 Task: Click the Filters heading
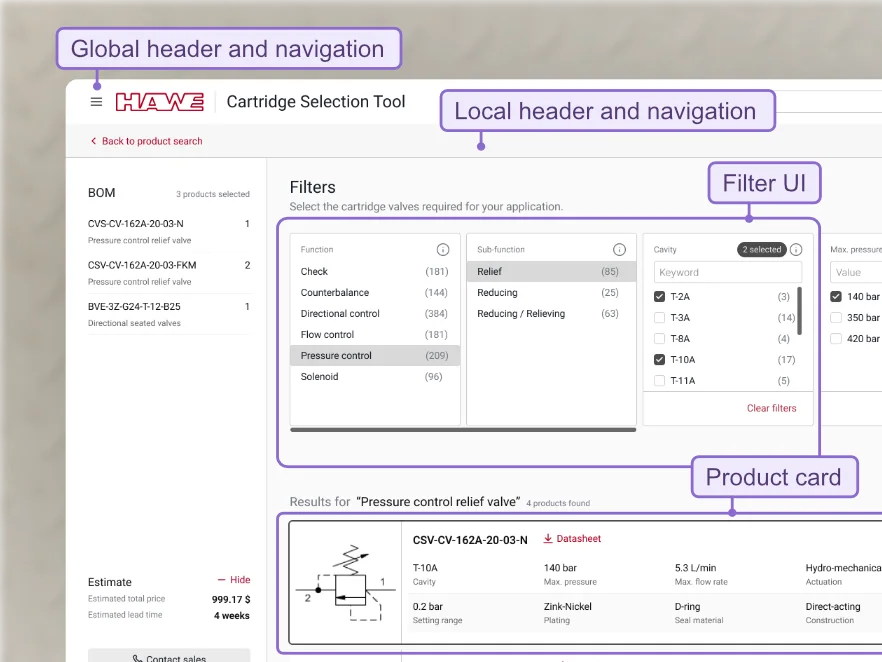[312, 187]
